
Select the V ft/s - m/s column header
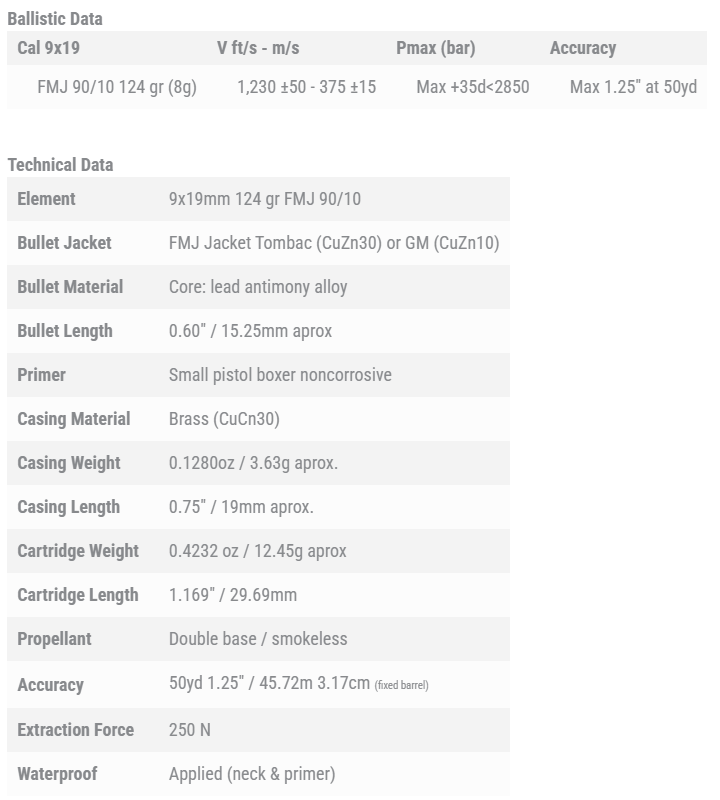pos(258,48)
